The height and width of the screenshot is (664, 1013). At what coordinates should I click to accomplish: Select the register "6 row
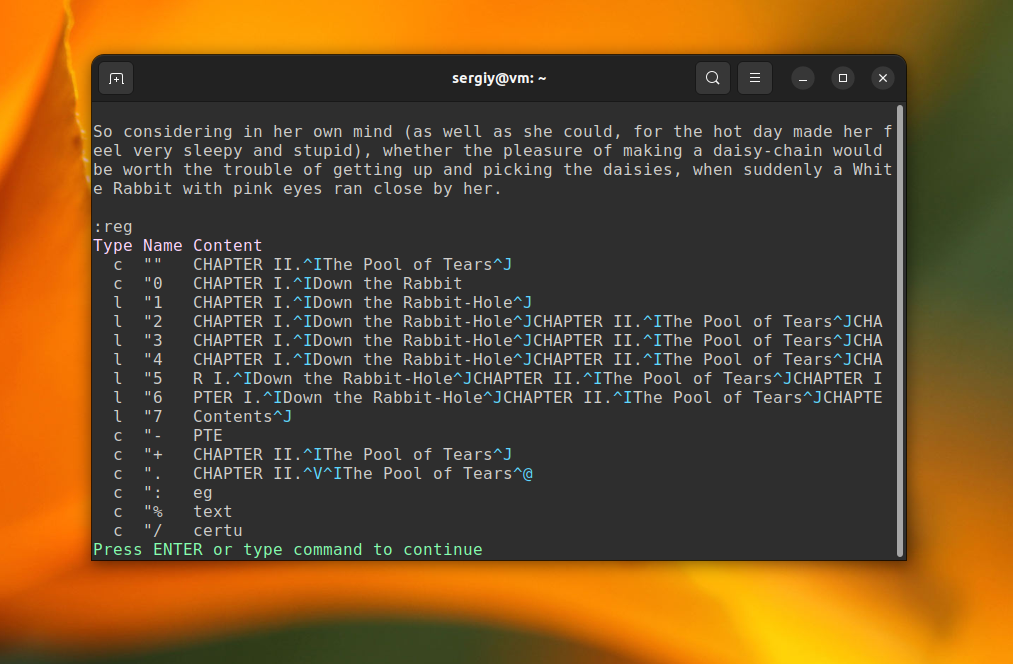pyautogui.click(x=497, y=397)
